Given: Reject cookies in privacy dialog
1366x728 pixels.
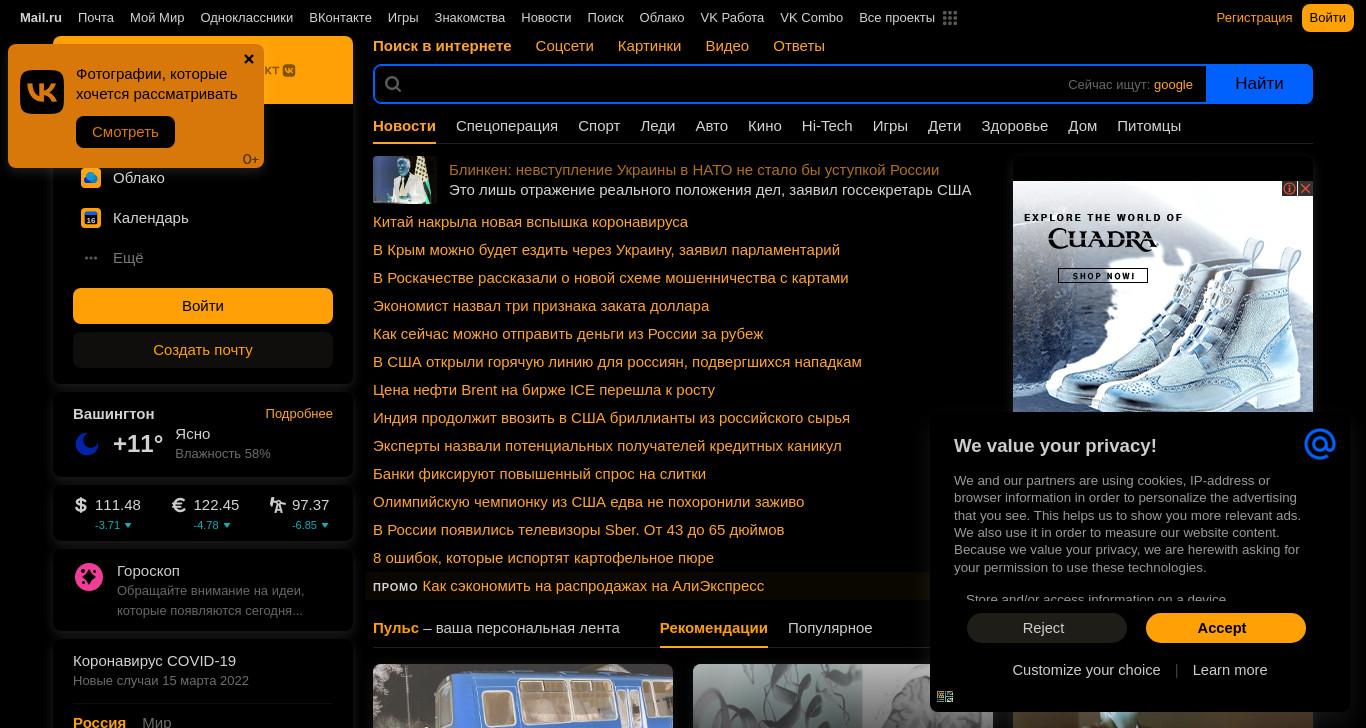Looking at the screenshot, I should [x=1046, y=628].
